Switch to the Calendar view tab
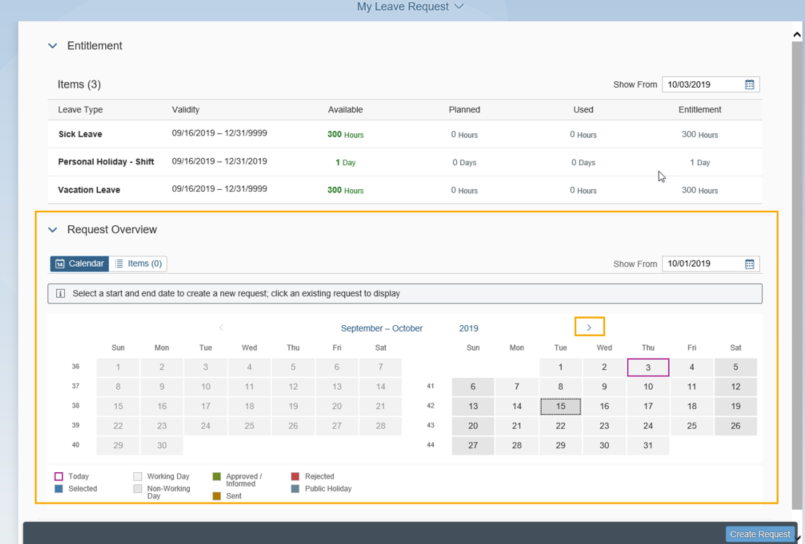 click(x=79, y=264)
